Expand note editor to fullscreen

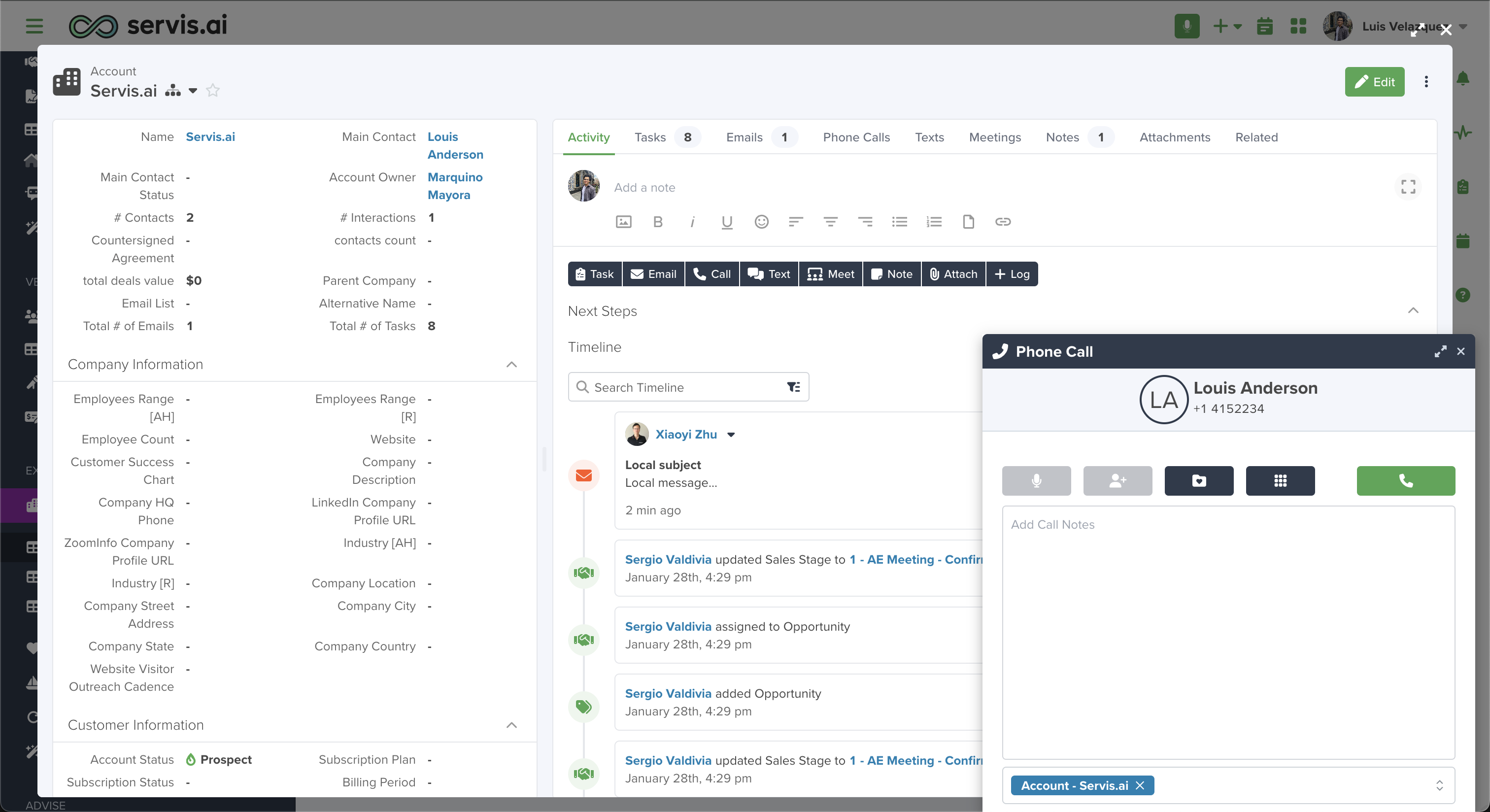click(x=1408, y=187)
